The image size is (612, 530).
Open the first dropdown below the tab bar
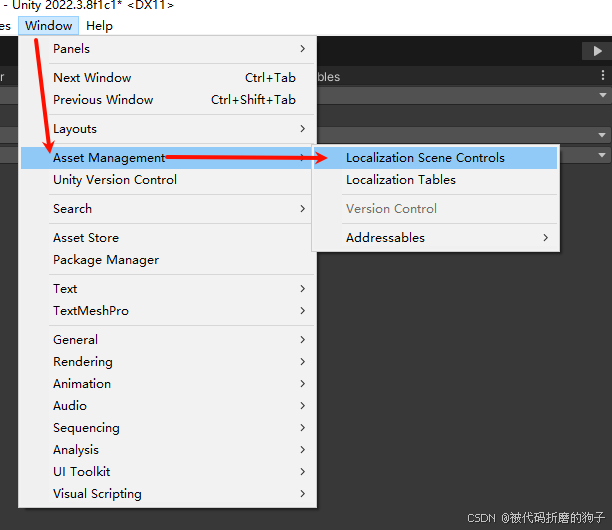pyautogui.click(x=603, y=95)
